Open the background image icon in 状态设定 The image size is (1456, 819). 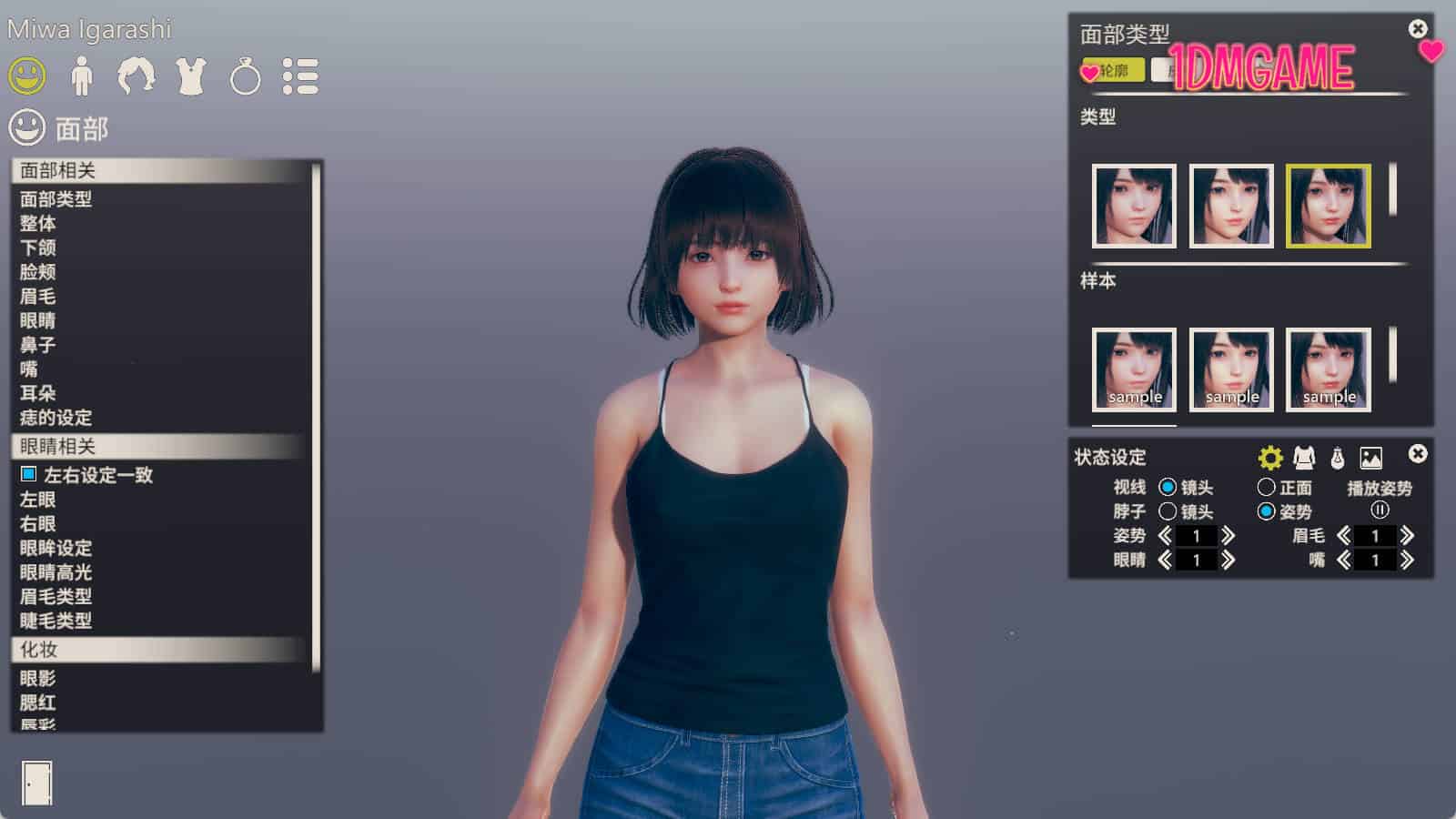[1370, 458]
